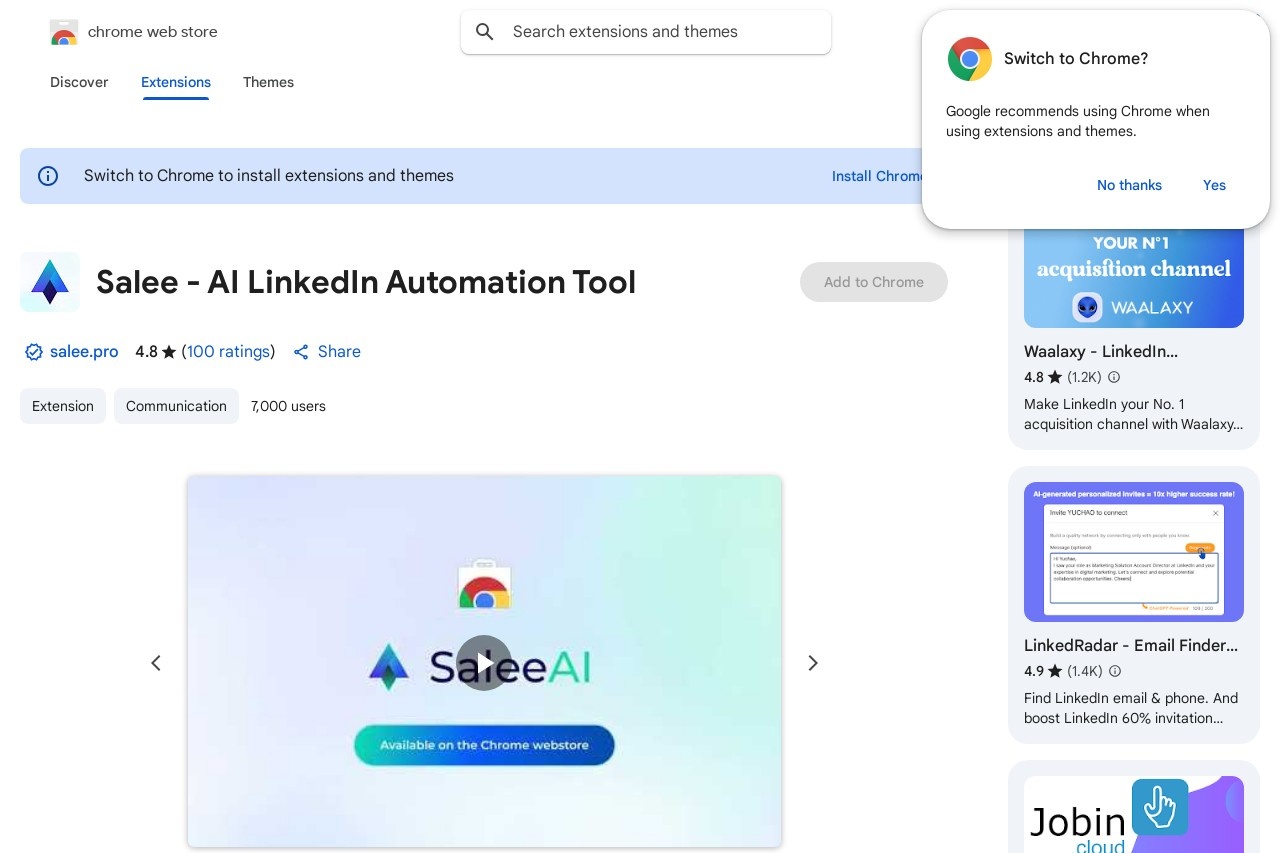Viewport: 1280px width, 853px height.
Task: Click the info icon in Switch to Chrome banner
Action: coord(48,176)
